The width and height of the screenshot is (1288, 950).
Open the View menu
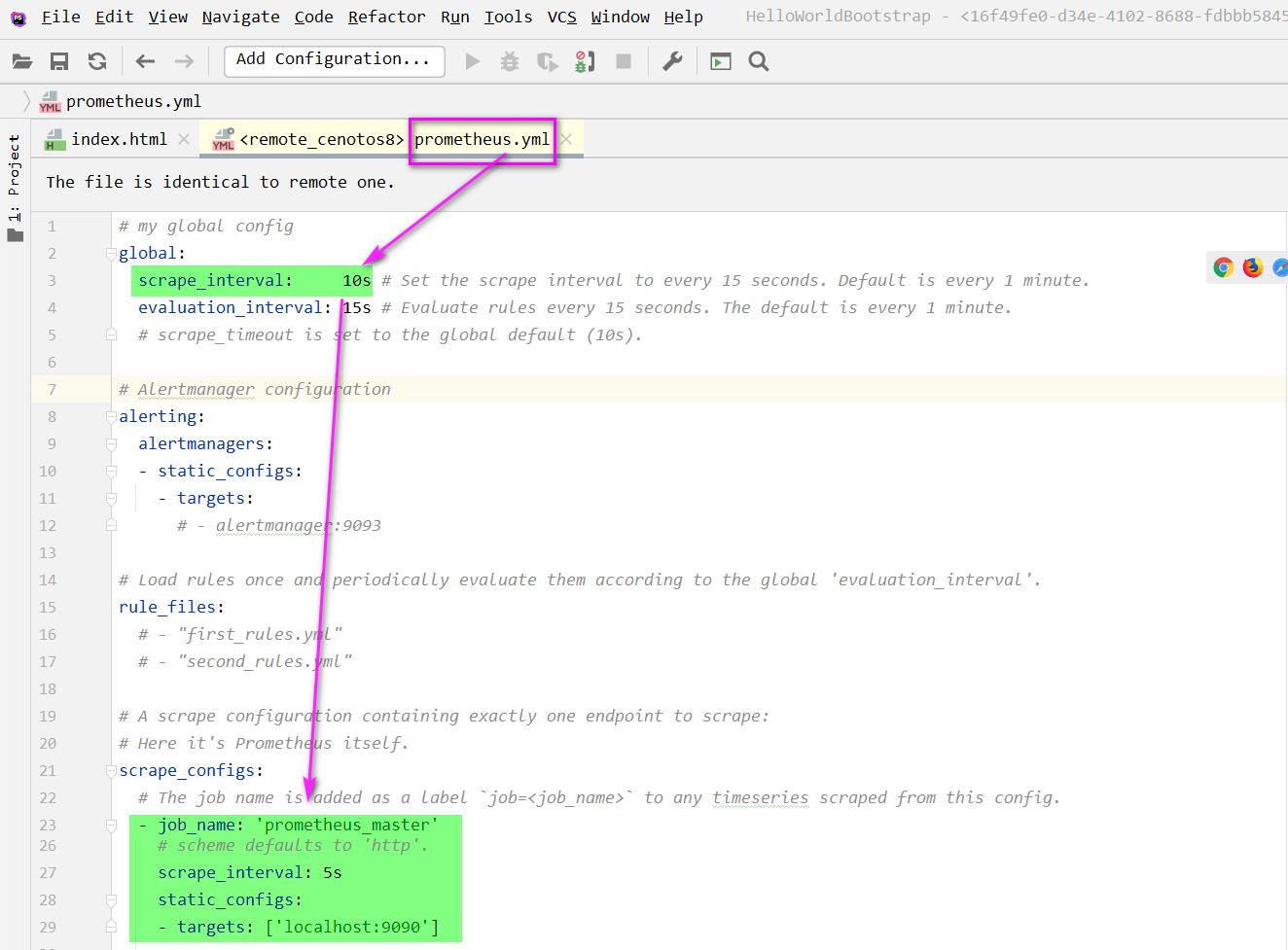click(168, 18)
